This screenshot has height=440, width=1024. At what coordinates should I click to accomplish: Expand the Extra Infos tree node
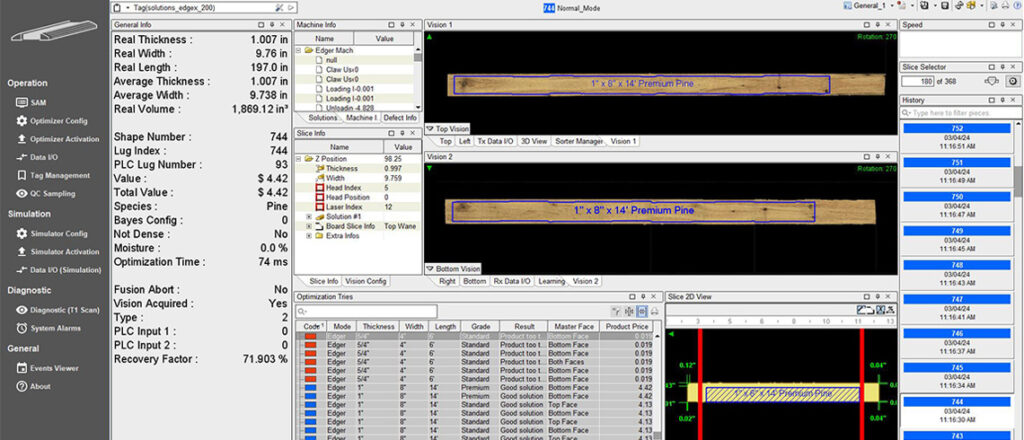coord(309,236)
